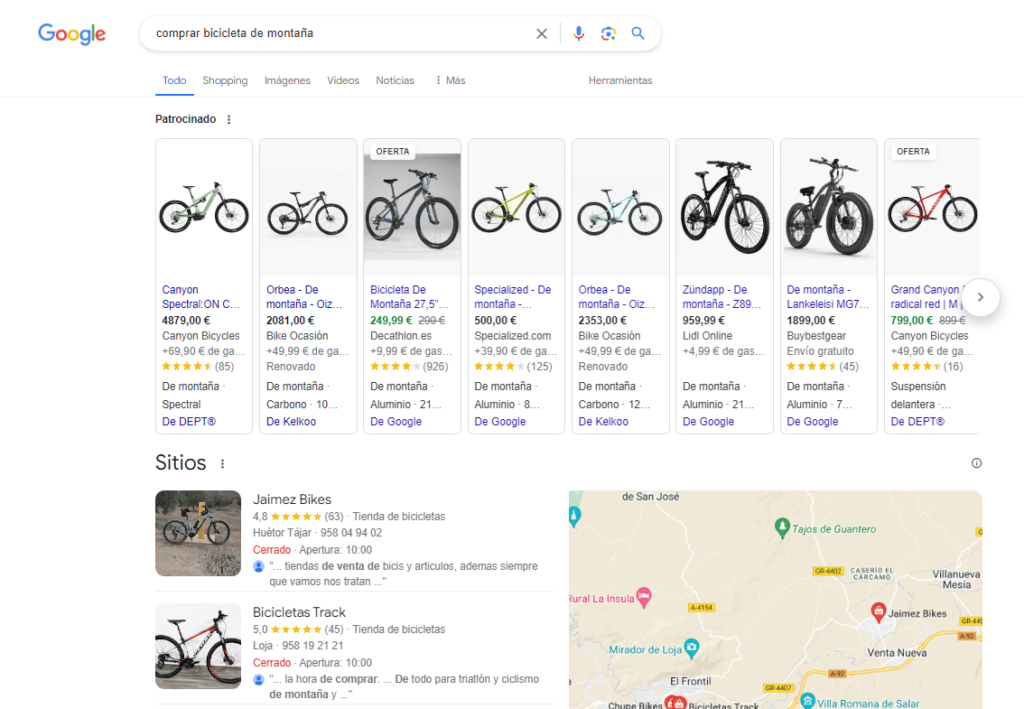Click the Sitios info icon

point(976,463)
